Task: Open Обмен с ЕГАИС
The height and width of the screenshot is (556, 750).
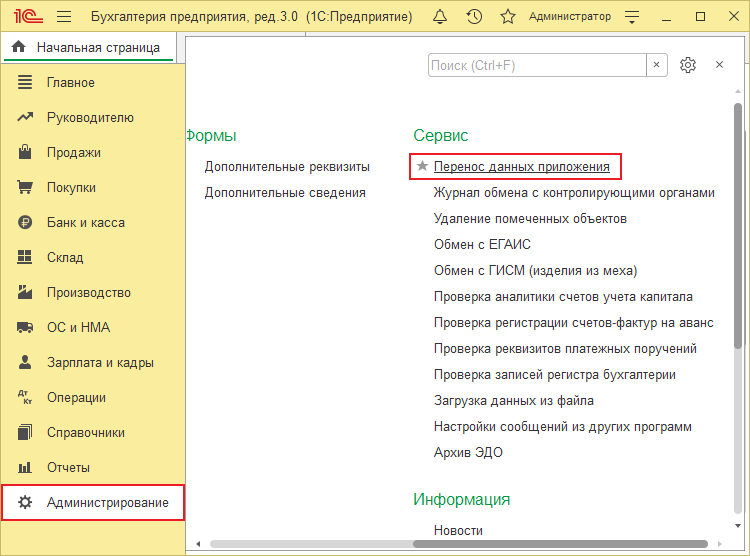Action: [x=482, y=245]
